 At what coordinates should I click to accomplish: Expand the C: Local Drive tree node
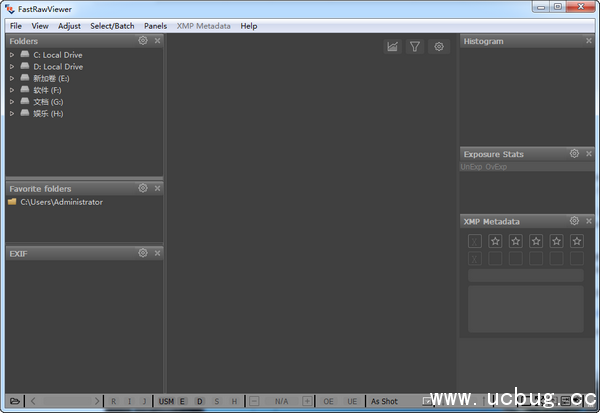point(12,55)
